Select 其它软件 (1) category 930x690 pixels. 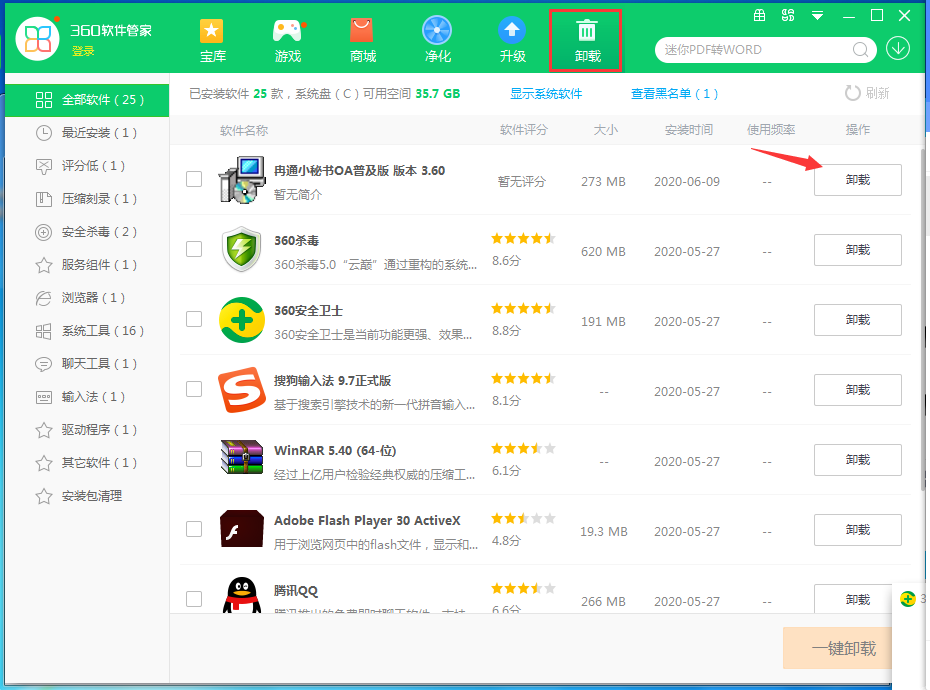87,463
